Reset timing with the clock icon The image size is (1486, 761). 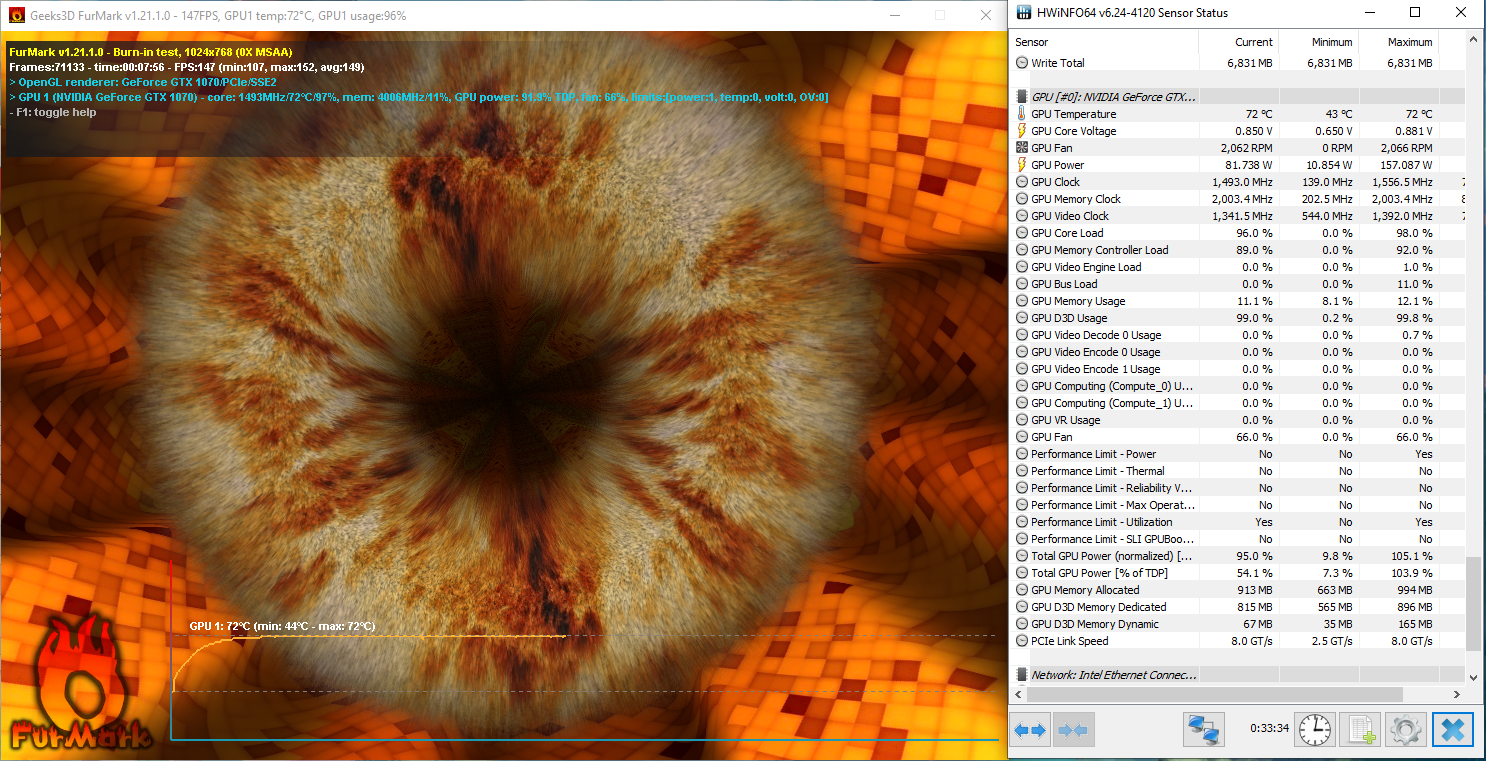click(1314, 731)
